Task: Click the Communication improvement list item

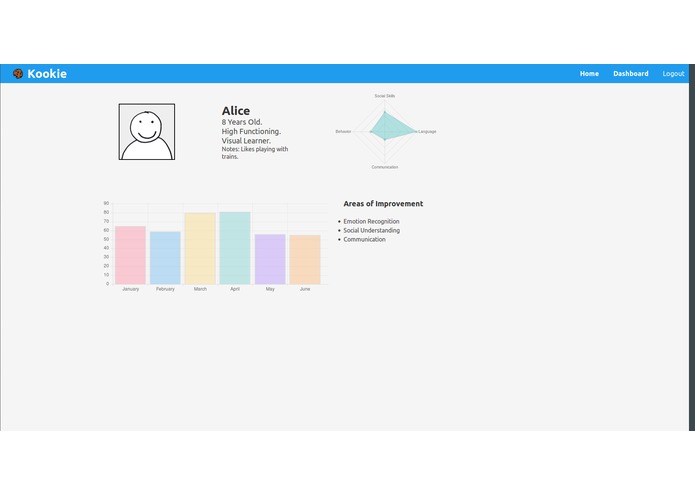Action: (x=364, y=239)
